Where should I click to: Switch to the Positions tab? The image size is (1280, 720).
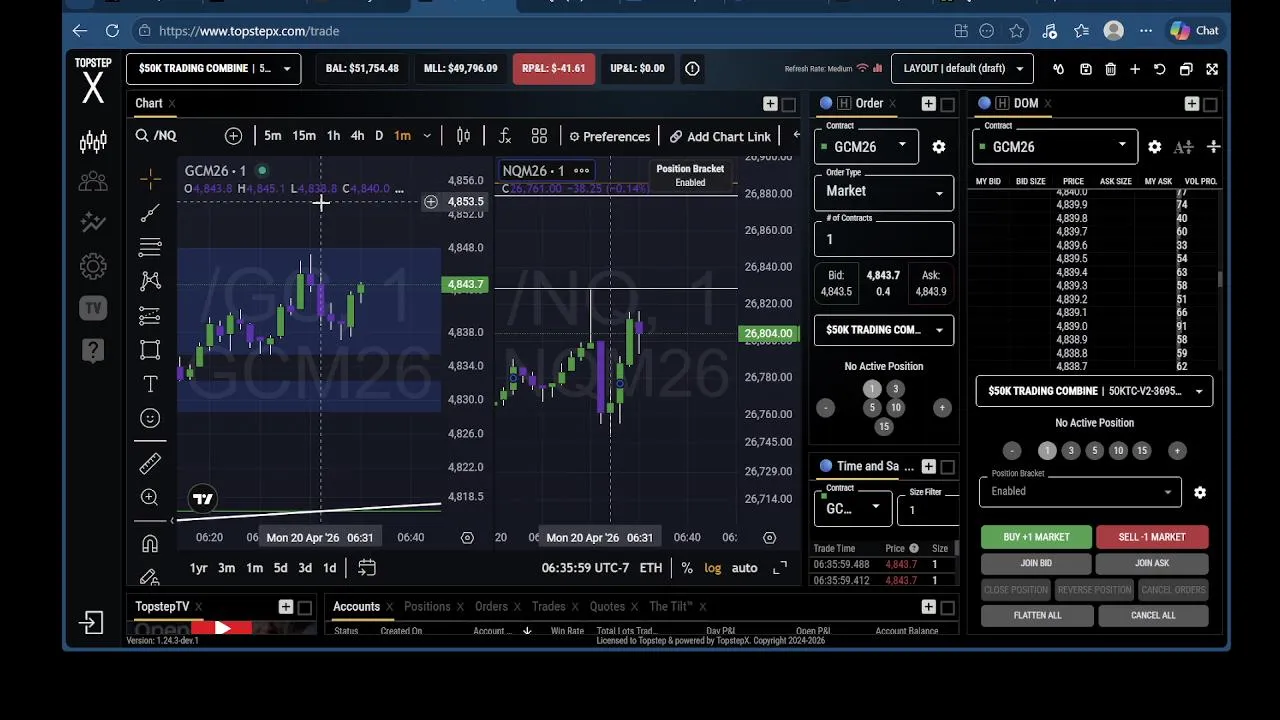(x=427, y=606)
